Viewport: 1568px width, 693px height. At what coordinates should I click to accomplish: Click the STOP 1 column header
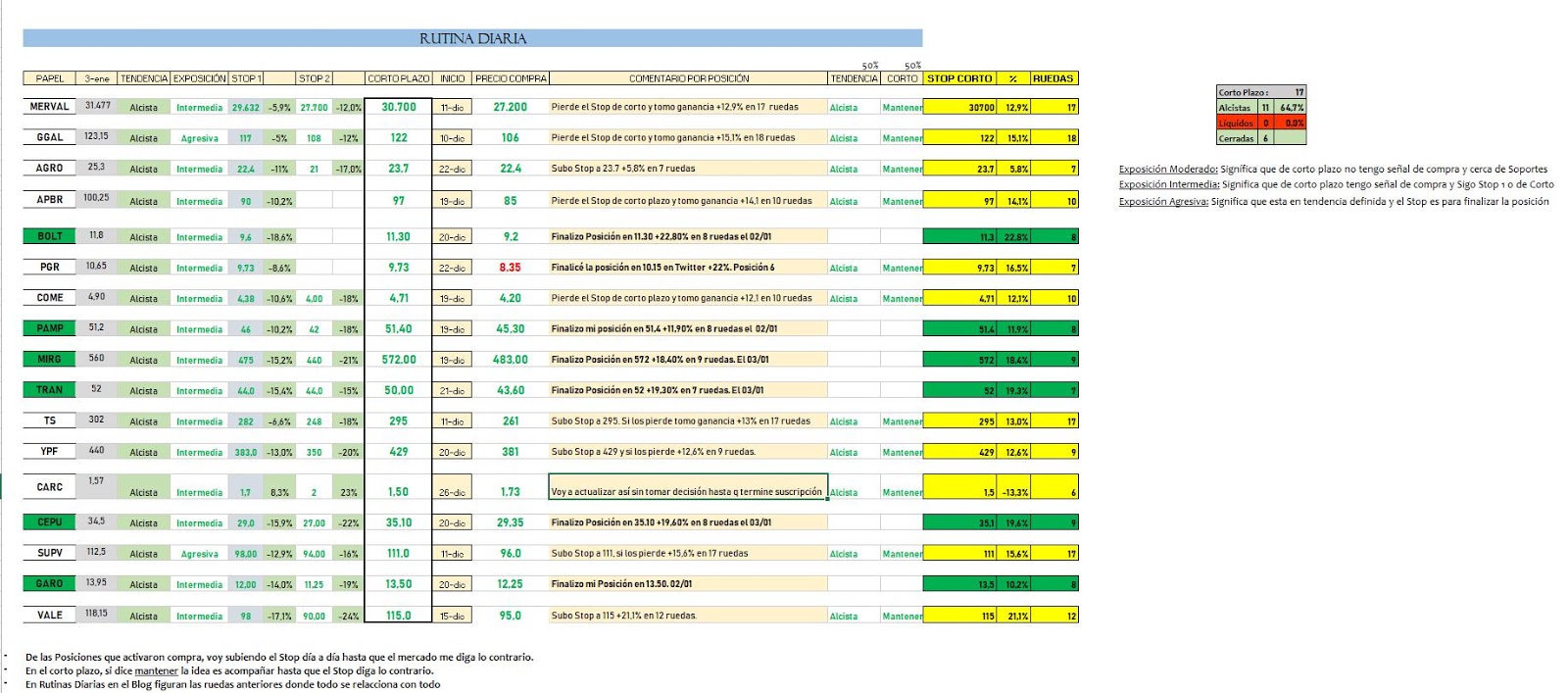click(246, 78)
